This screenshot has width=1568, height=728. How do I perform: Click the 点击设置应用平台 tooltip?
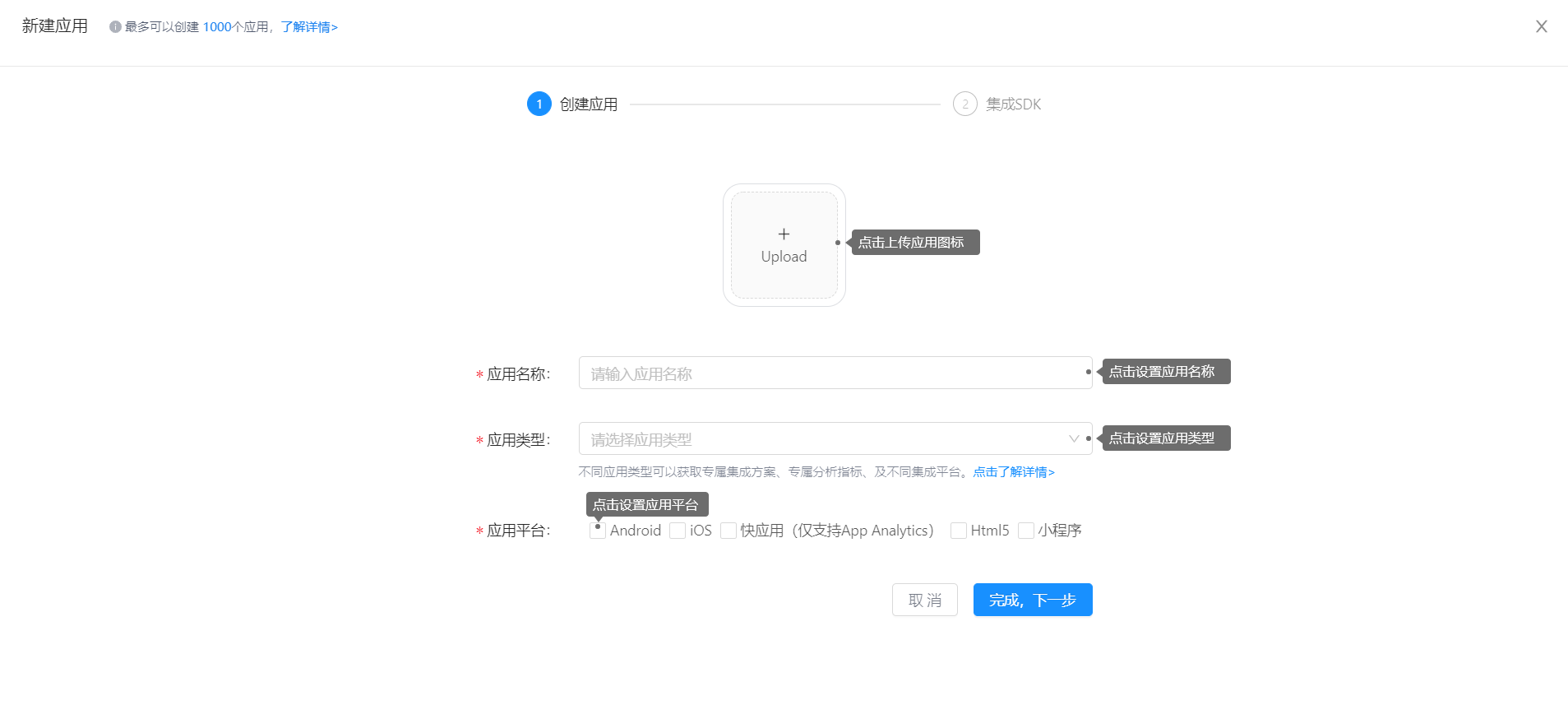(647, 504)
